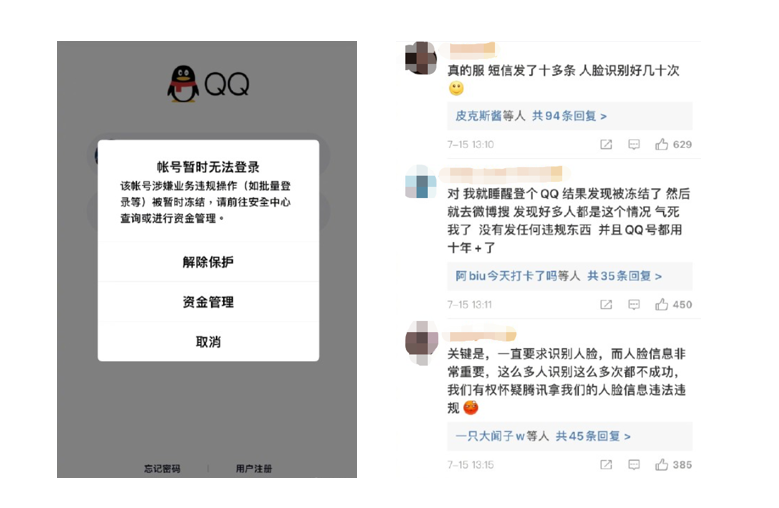Like the comment with 450 likes
Screen dimensions: 779x508
coord(661,304)
